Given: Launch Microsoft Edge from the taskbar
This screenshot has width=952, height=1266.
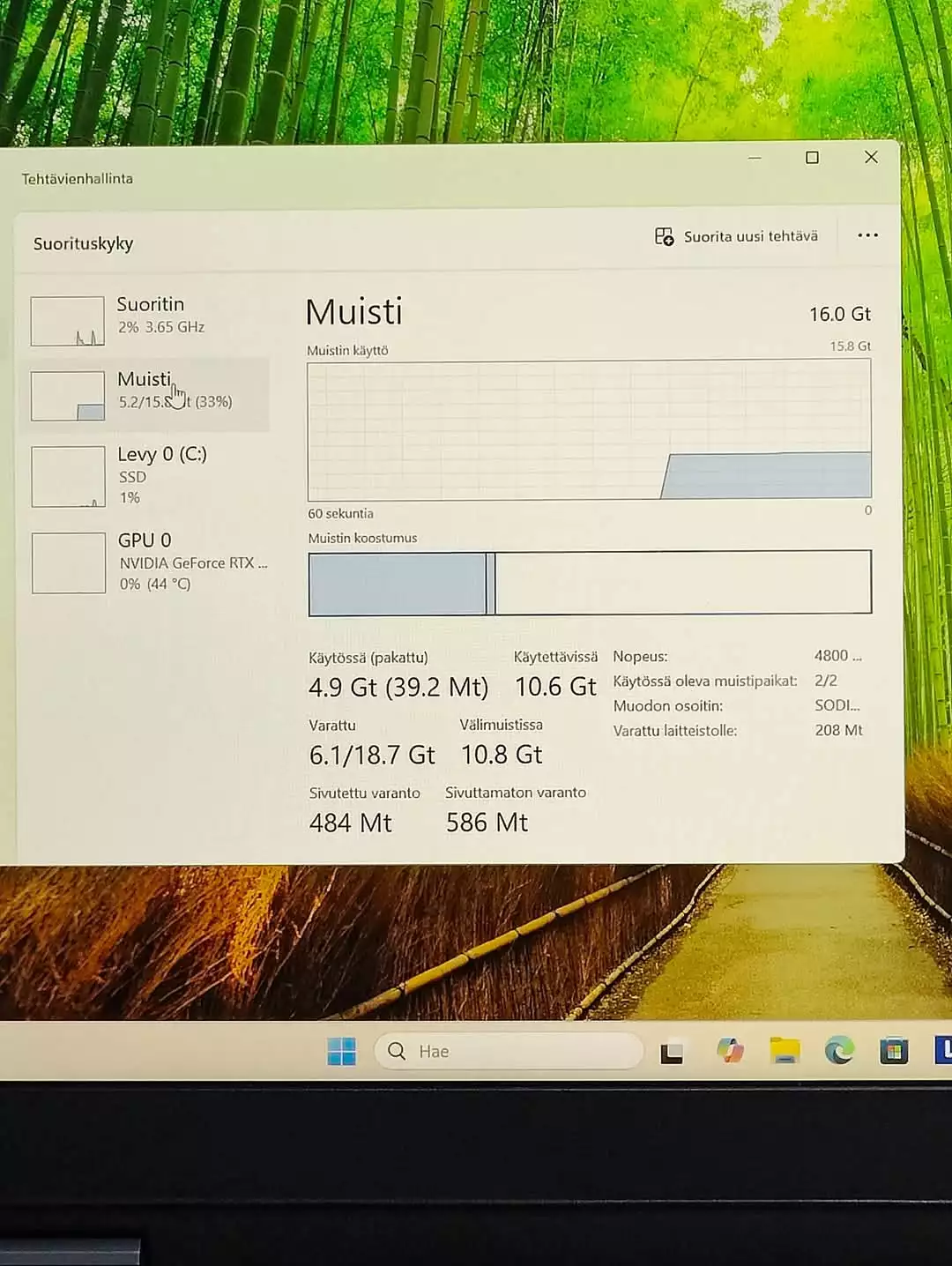Looking at the screenshot, I should click(x=839, y=1051).
